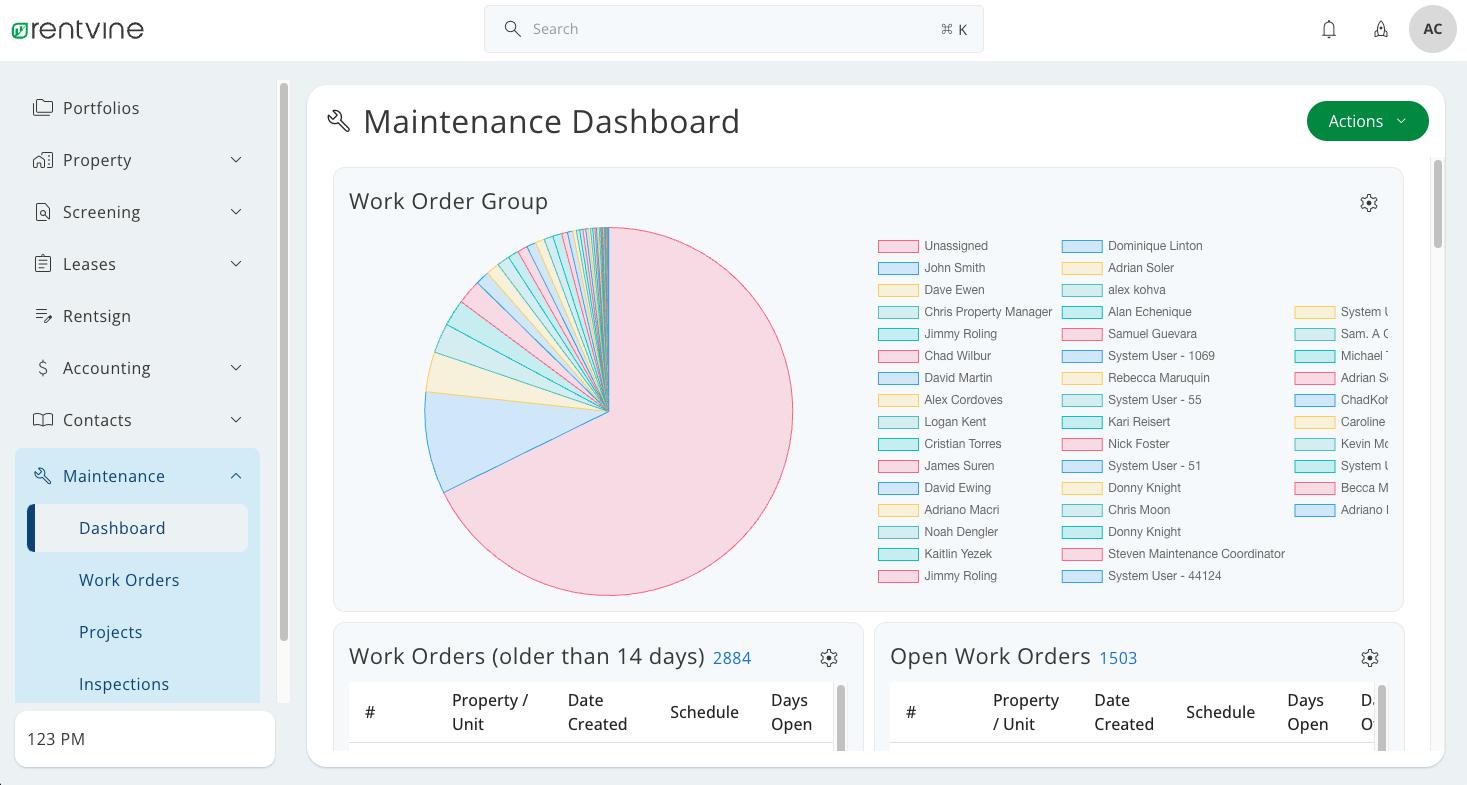Click the Accounting dollar icon
Screen dimensions: 1467x785
(x=42, y=367)
